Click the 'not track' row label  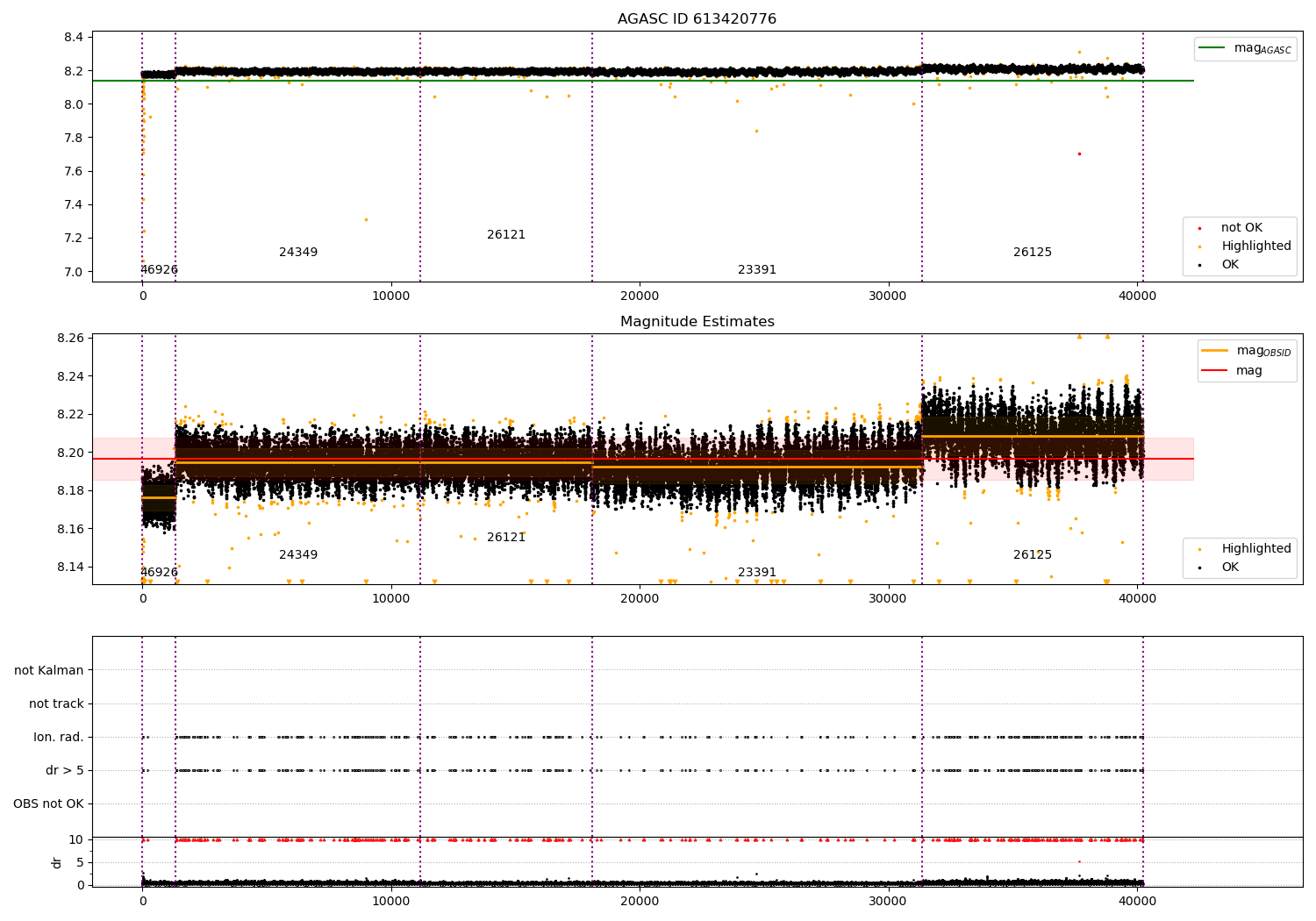click(x=56, y=704)
